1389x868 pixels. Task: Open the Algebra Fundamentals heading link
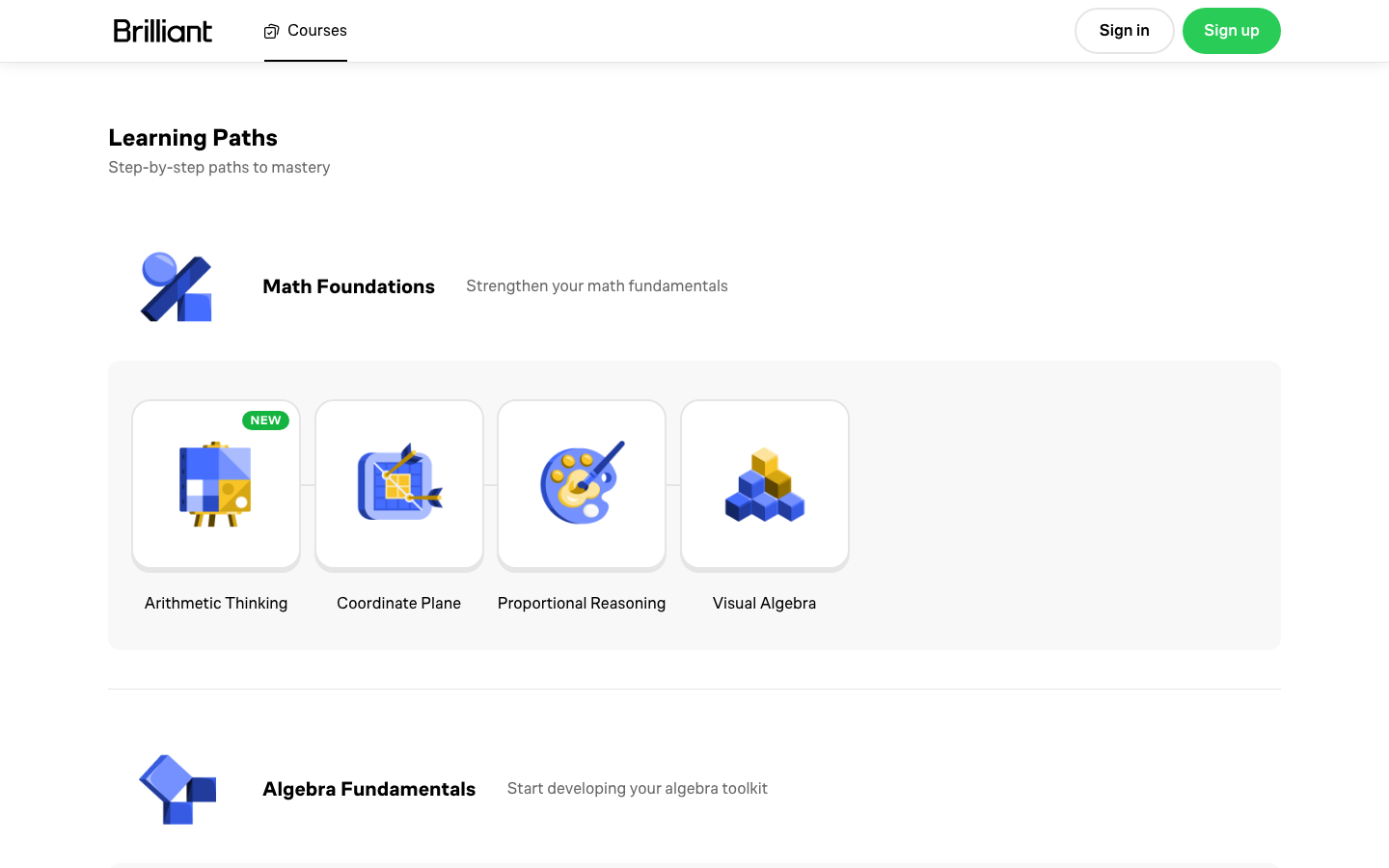point(369,789)
